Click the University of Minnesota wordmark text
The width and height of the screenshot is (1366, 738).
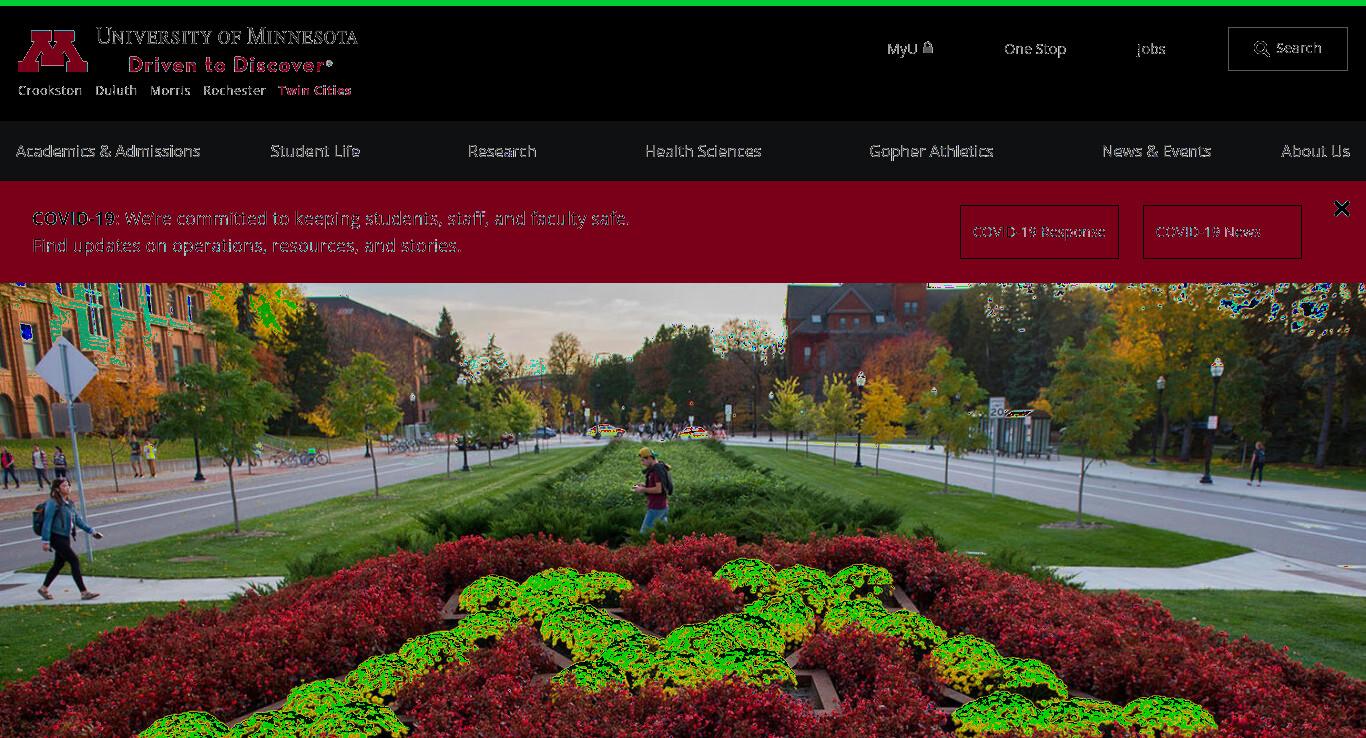[x=227, y=37]
